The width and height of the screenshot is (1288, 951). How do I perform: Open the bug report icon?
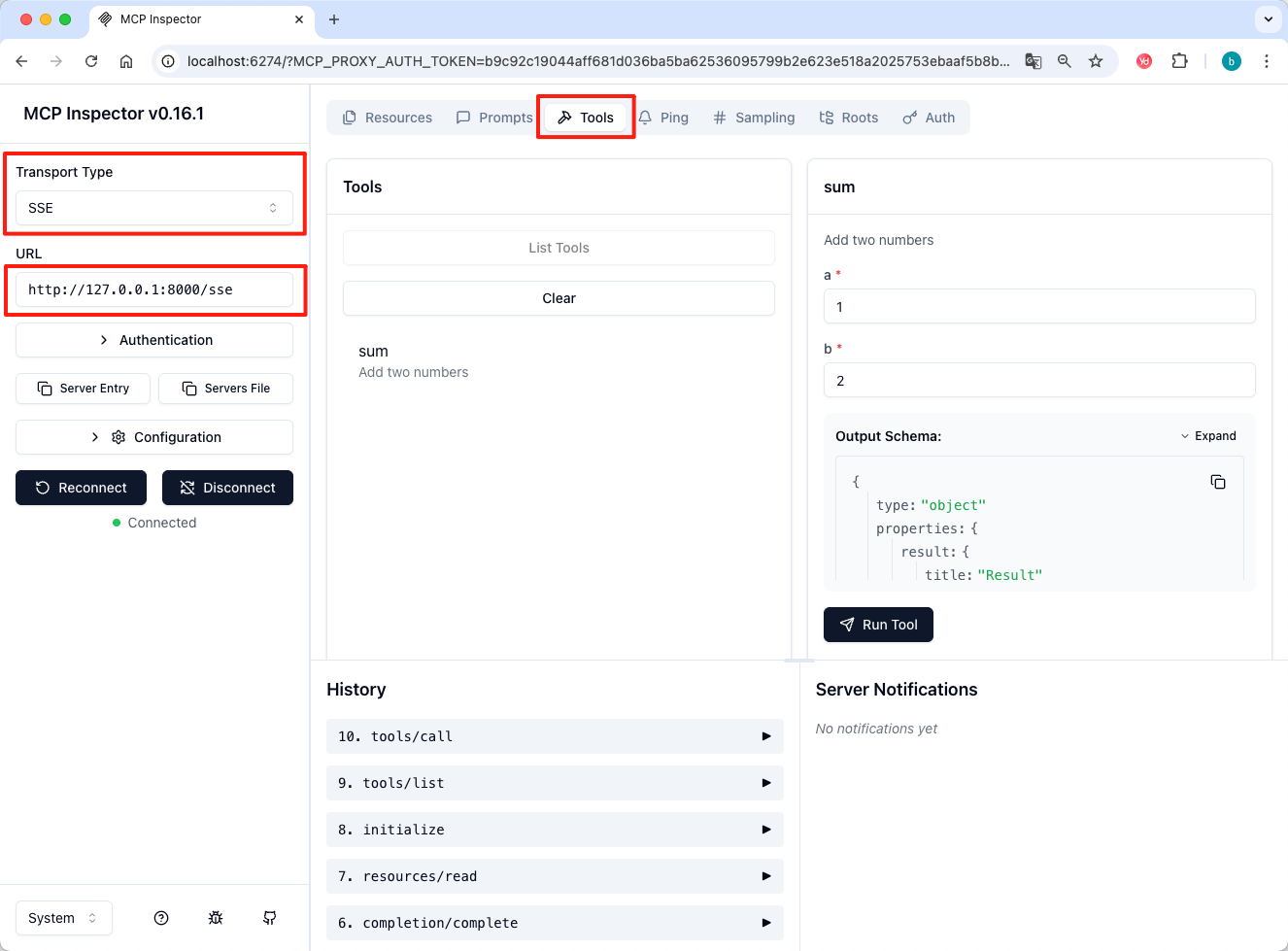(x=216, y=918)
